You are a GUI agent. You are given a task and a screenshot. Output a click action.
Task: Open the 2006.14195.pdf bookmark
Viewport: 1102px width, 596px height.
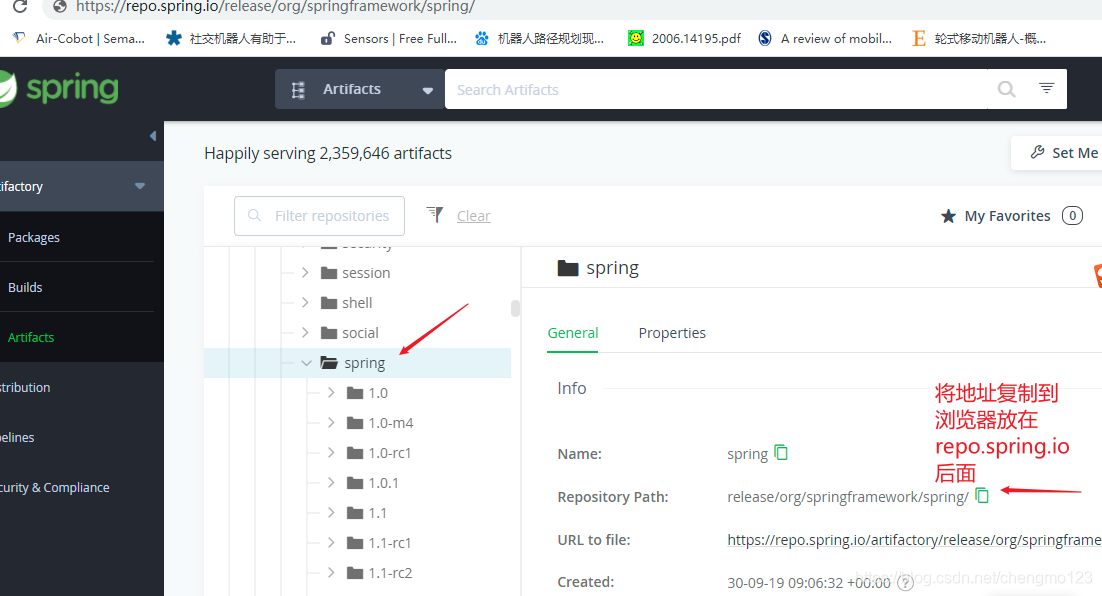(x=685, y=39)
